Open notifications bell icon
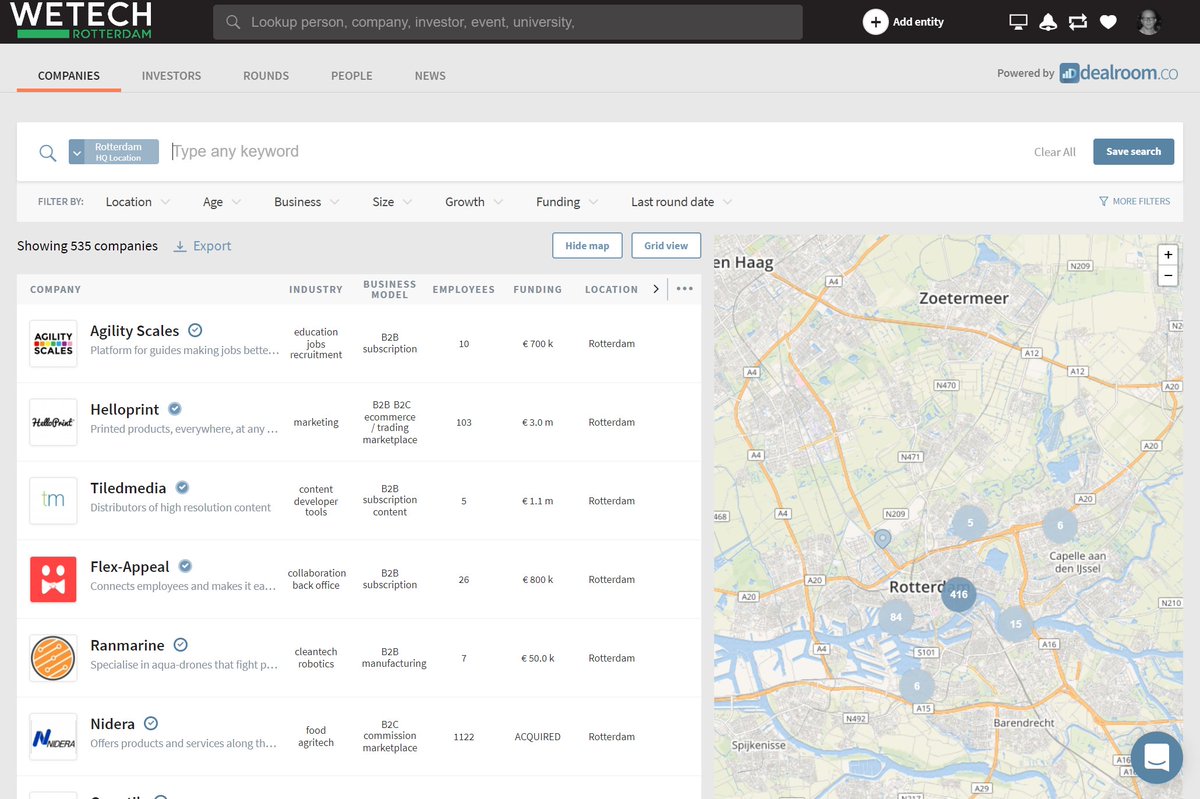Image resolution: width=1200 pixels, height=799 pixels. point(1048,22)
